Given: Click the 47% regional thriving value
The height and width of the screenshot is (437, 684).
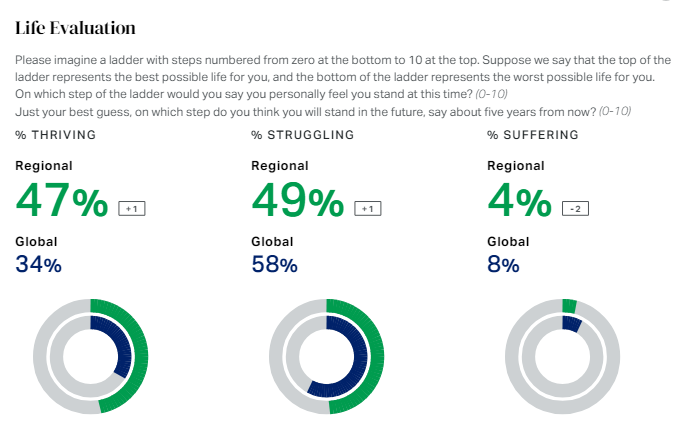Looking at the screenshot, I should click(62, 201).
